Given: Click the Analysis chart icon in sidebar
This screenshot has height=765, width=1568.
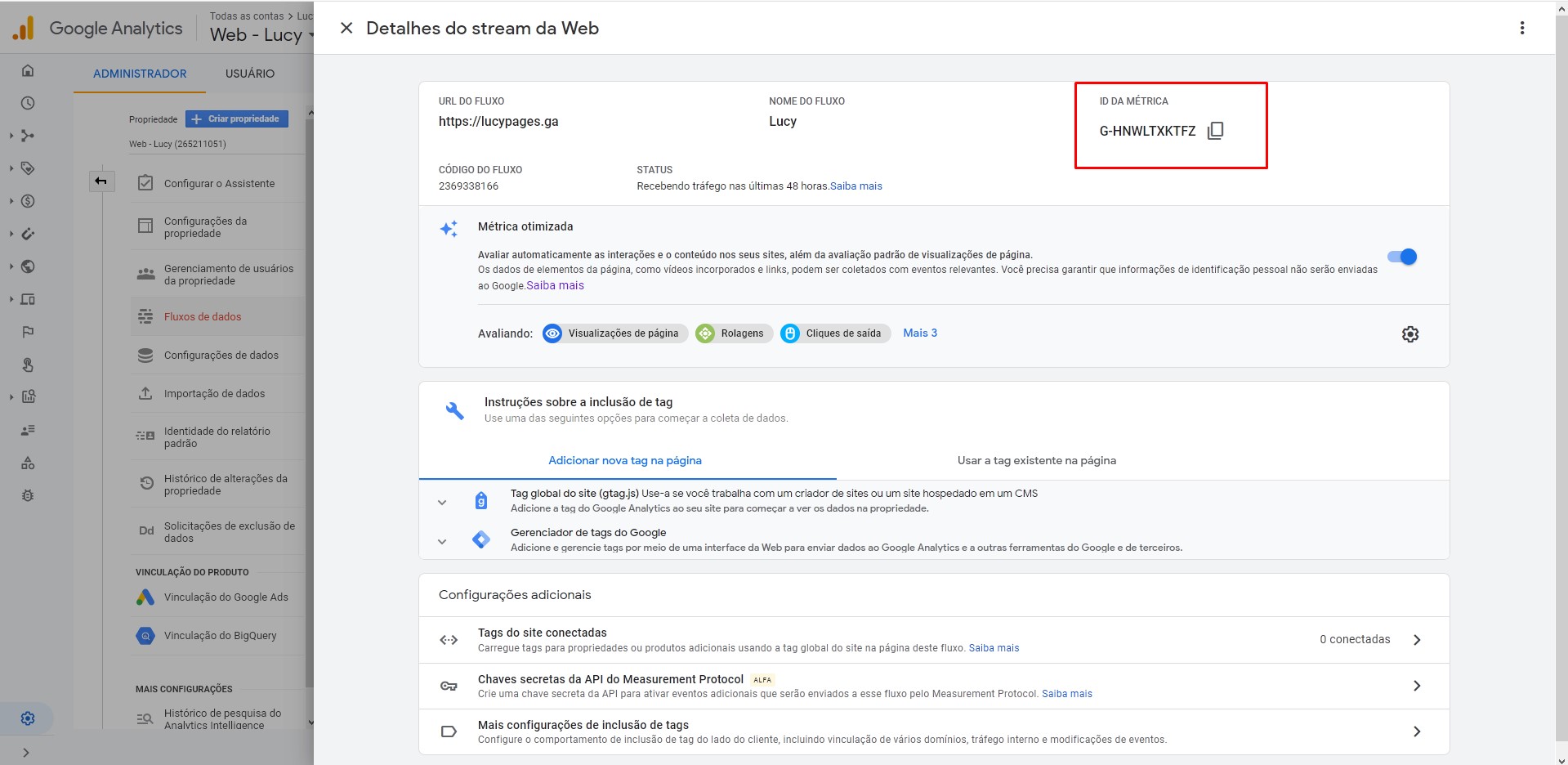Looking at the screenshot, I should click(x=28, y=397).
